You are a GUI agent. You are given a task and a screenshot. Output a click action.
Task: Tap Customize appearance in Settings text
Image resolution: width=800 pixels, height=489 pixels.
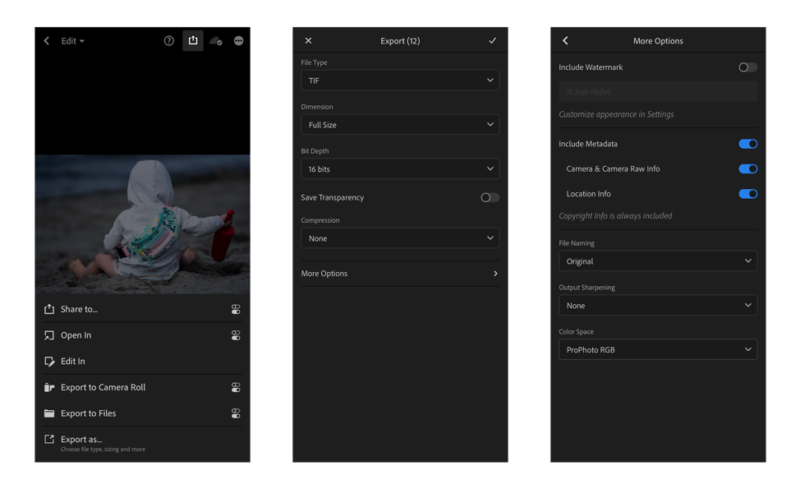click(x=616, y=114)
